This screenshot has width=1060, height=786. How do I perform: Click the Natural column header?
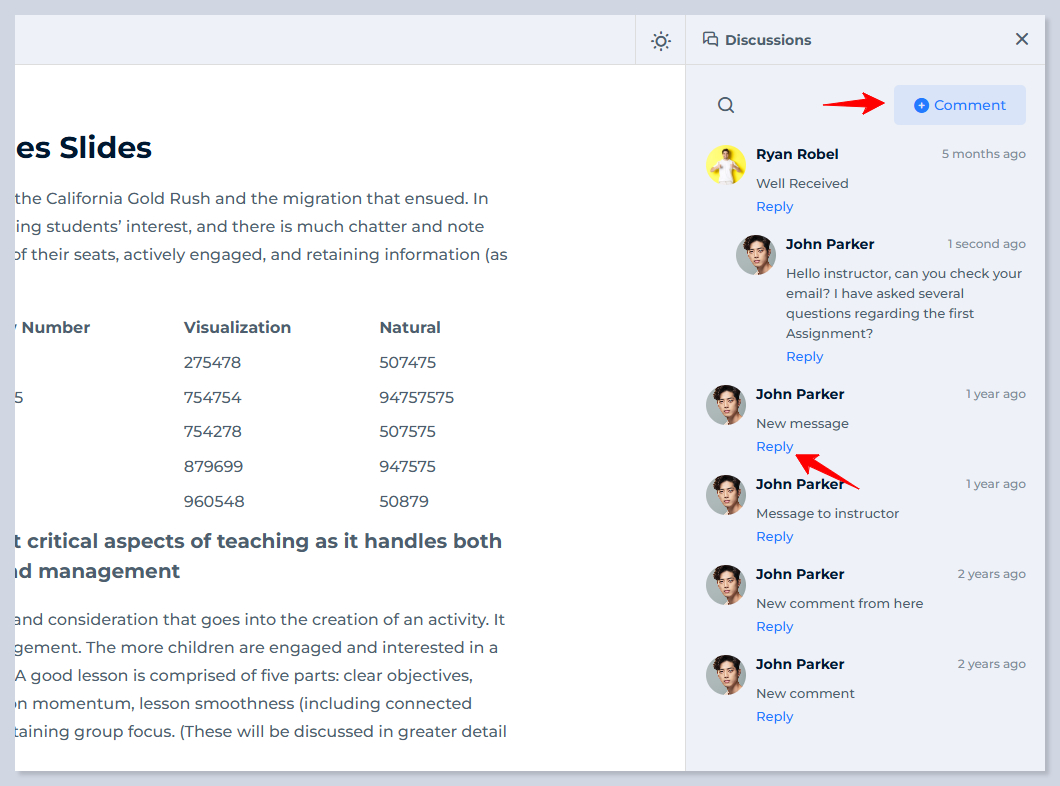click(x=410, y=327)
